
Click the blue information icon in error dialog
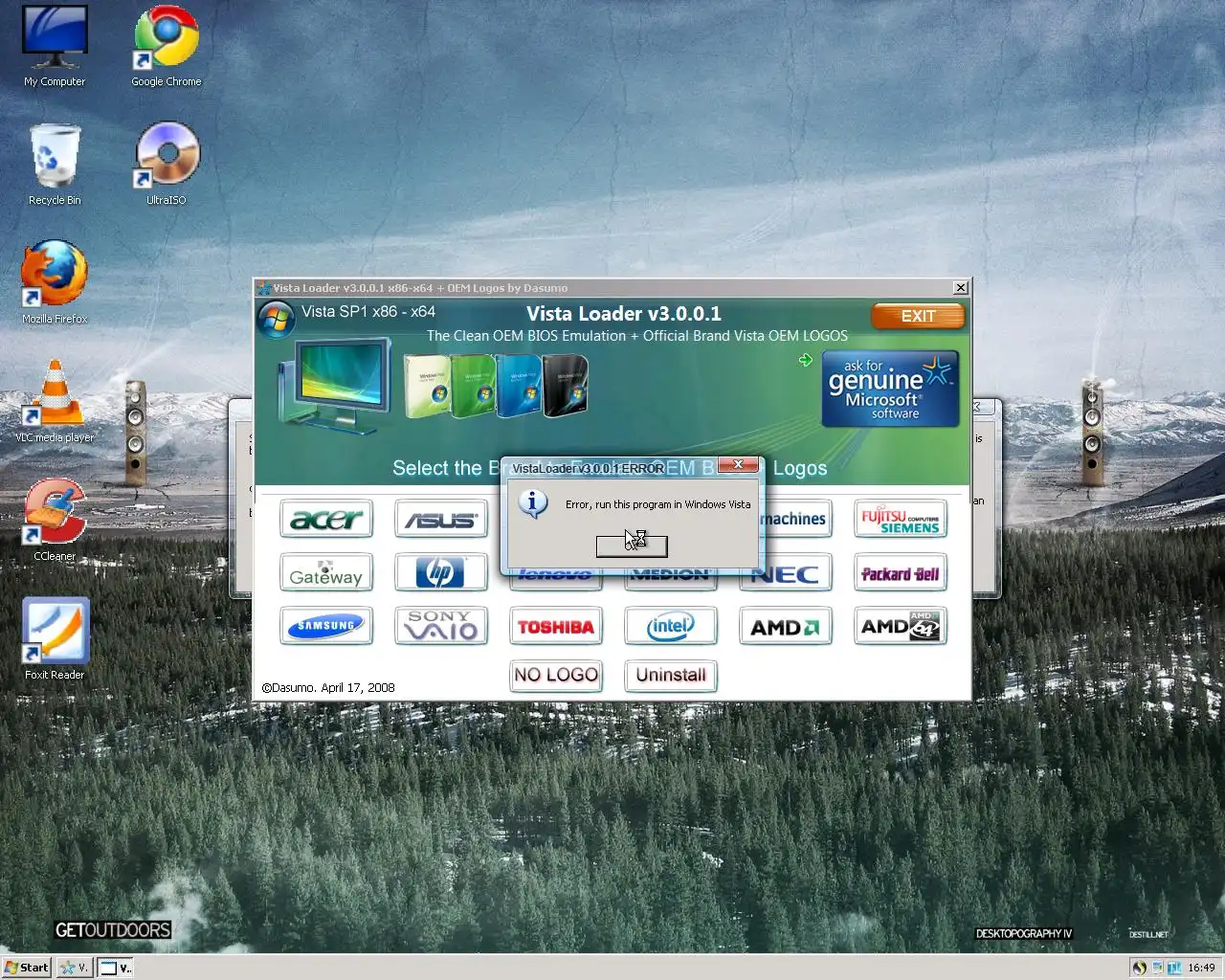tap(533, 502)
